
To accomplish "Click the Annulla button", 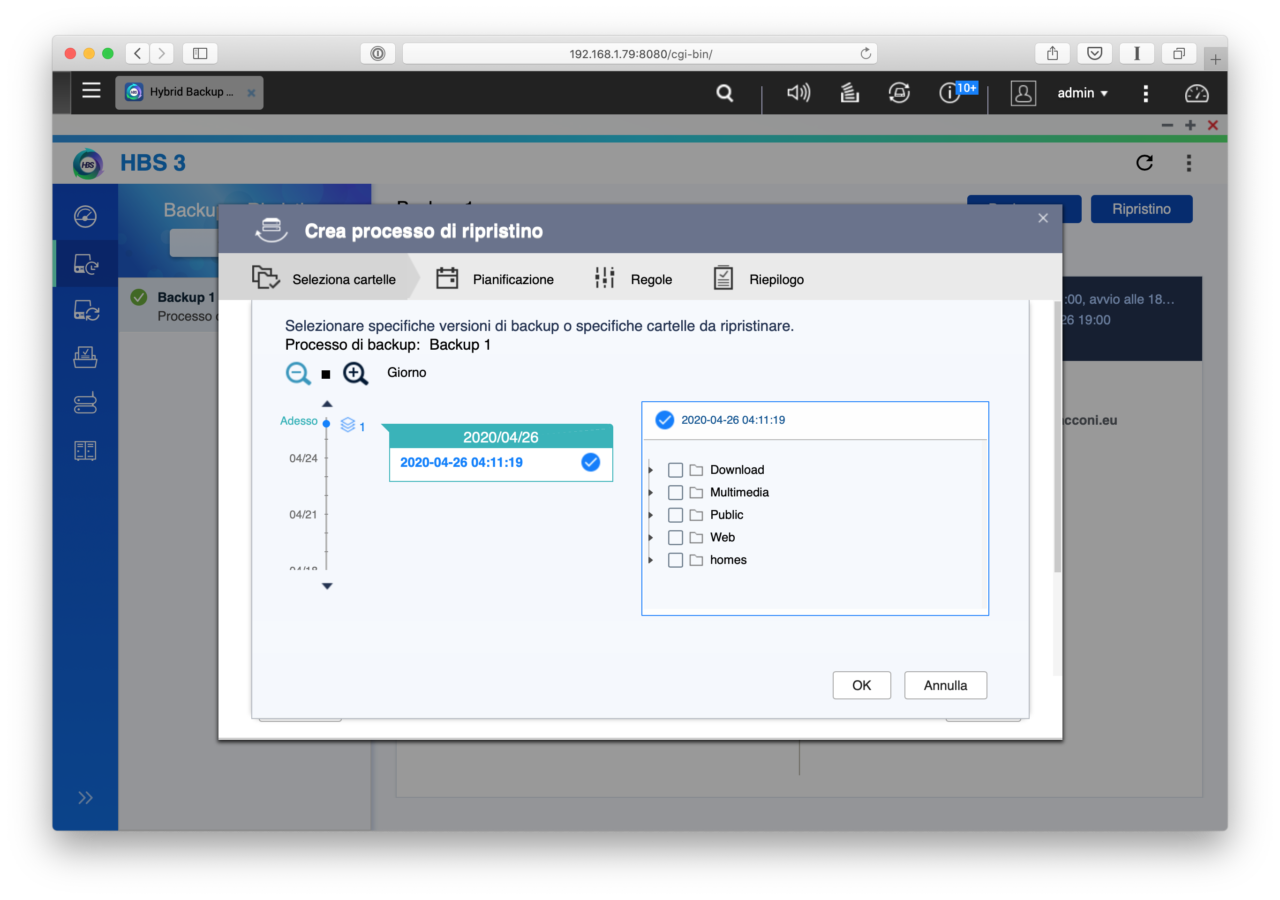I will pyautogui.click(x=945, y=685).
